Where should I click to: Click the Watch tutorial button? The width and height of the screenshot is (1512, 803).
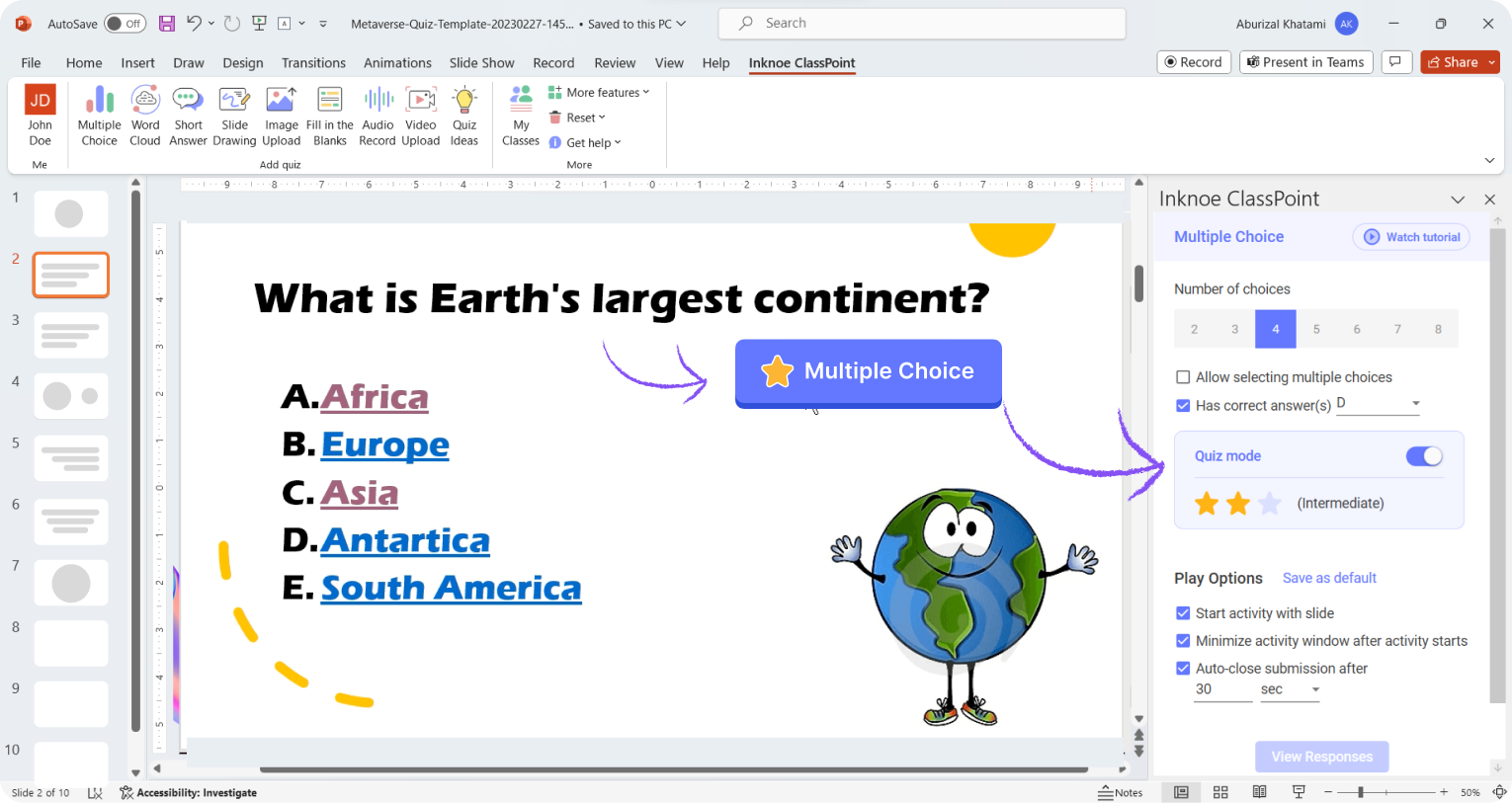1410,236
